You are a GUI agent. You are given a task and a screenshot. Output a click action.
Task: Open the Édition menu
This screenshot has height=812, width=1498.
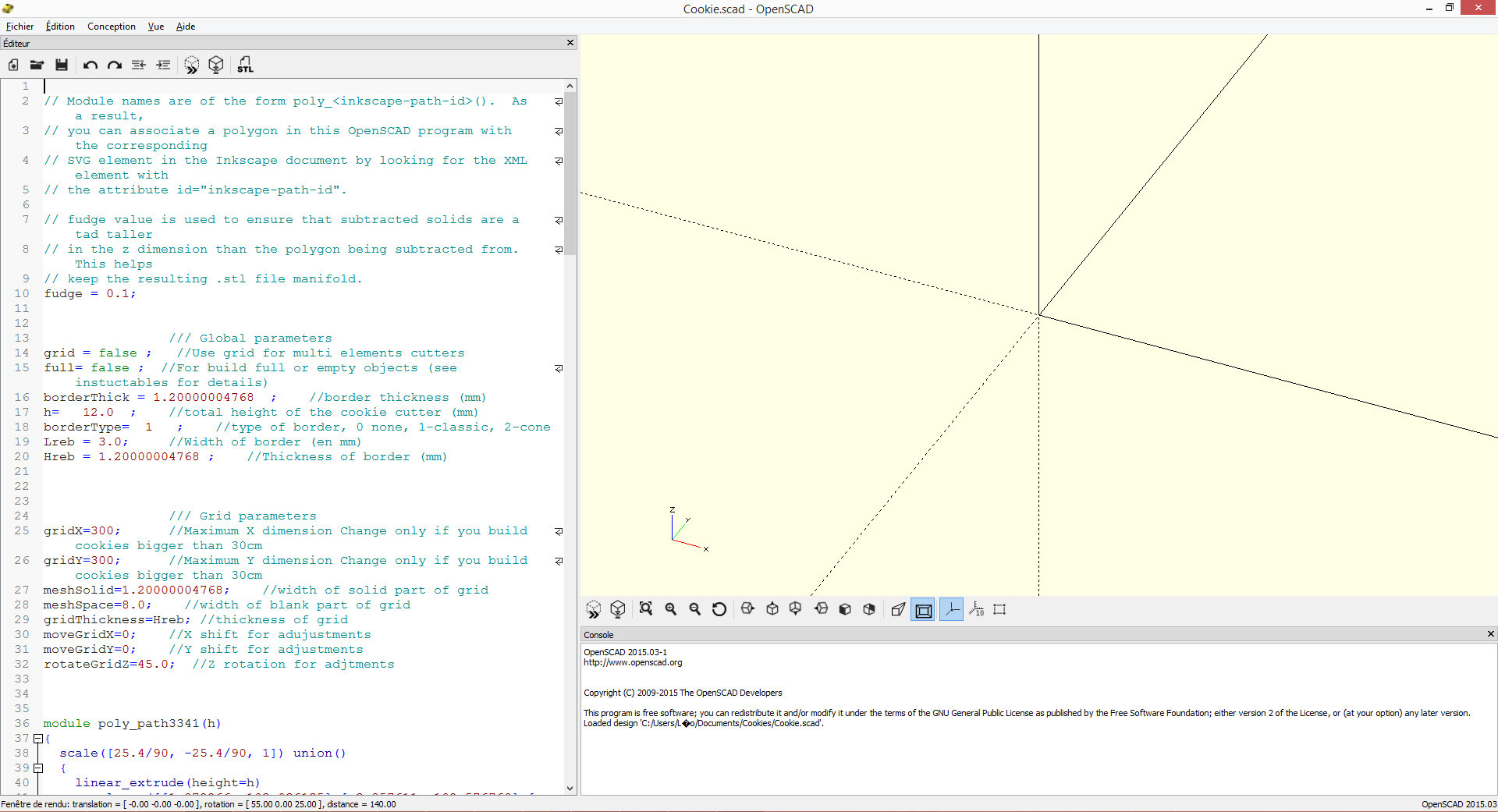(x=60, y=27)
